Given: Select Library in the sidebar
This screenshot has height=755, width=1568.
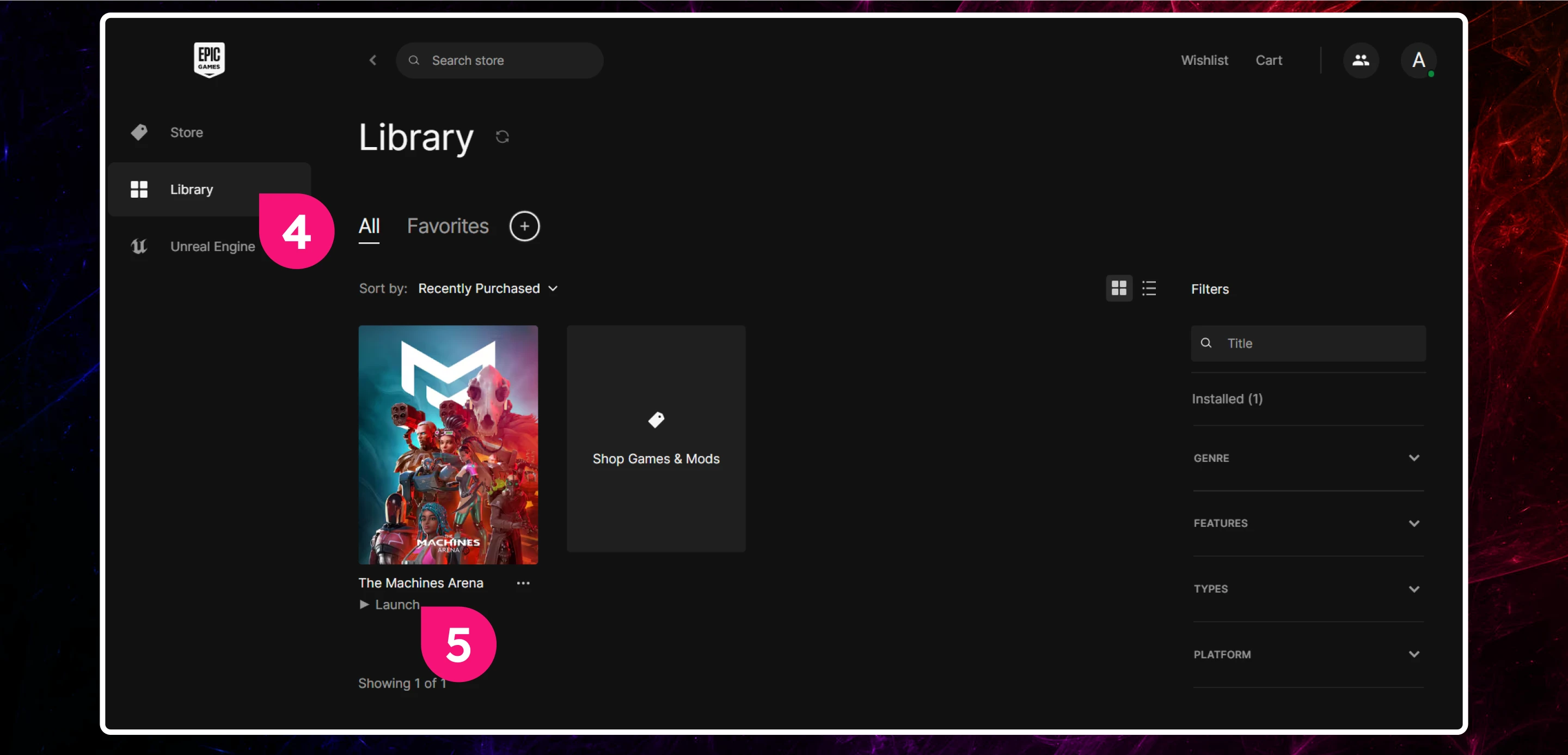Looking at the screenshot, I should (210, 190).
